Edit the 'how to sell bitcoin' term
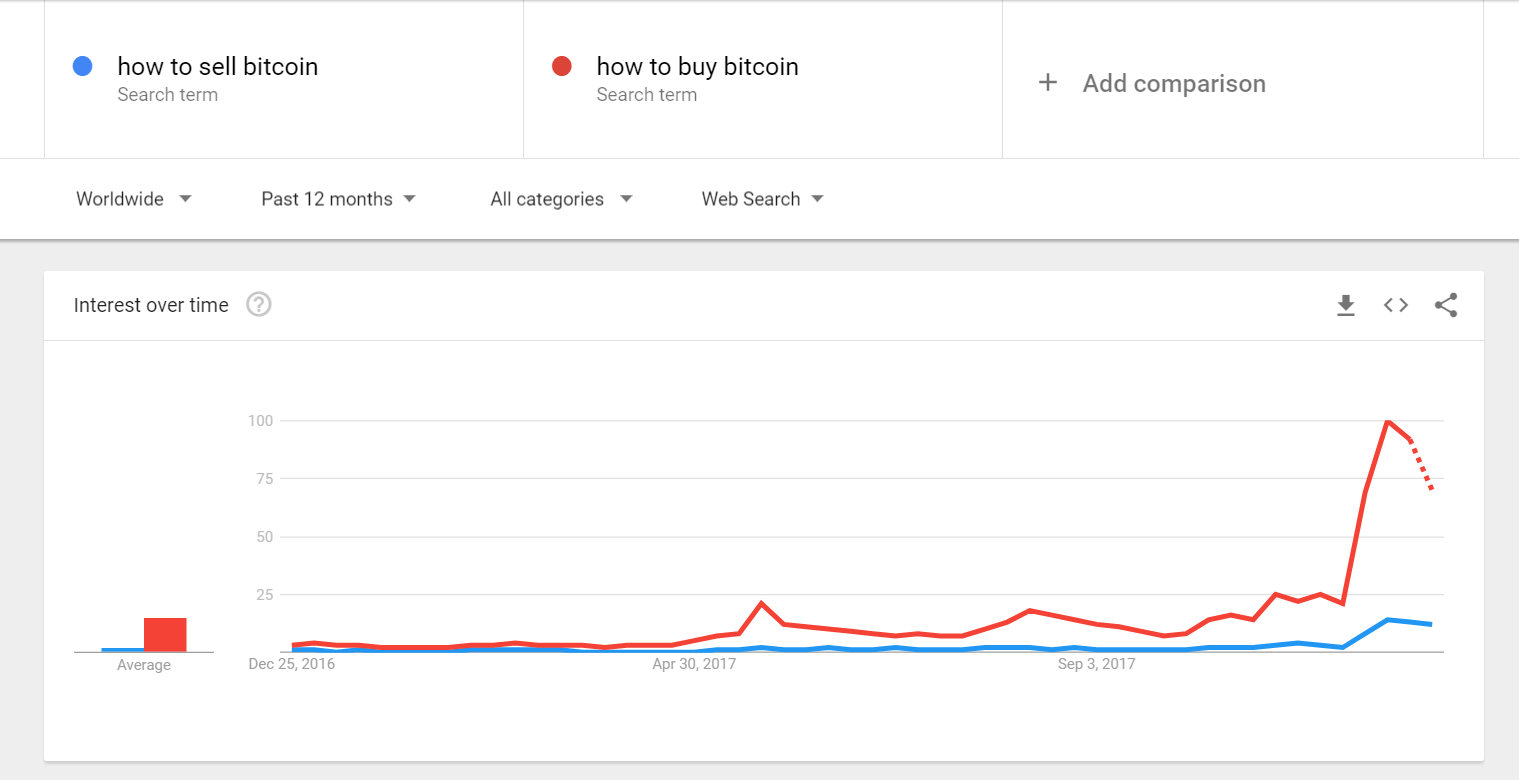Screen dimensions: 1519x780 pos(218,67)
